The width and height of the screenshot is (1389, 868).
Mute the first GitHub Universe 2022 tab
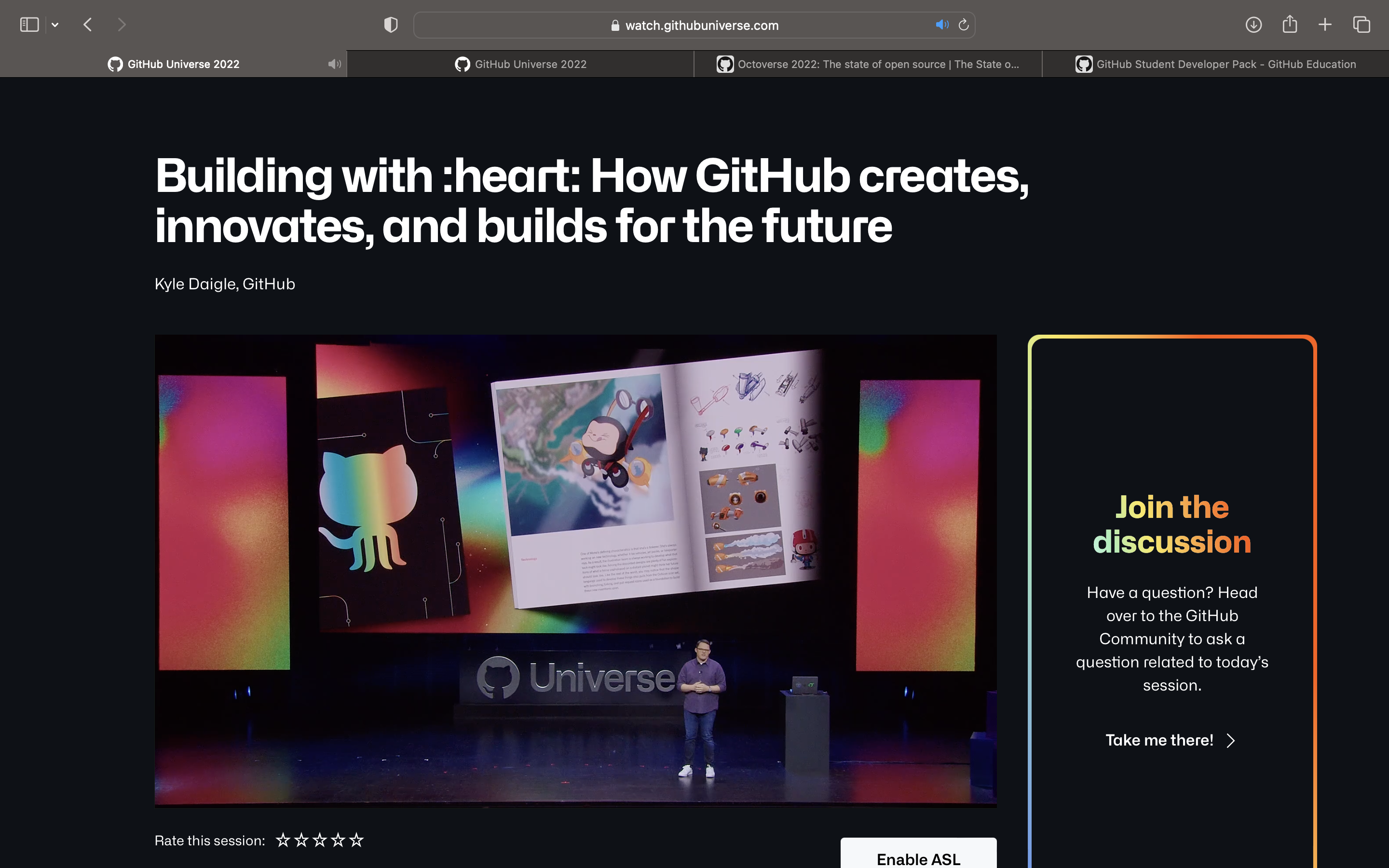pos(334,64)
